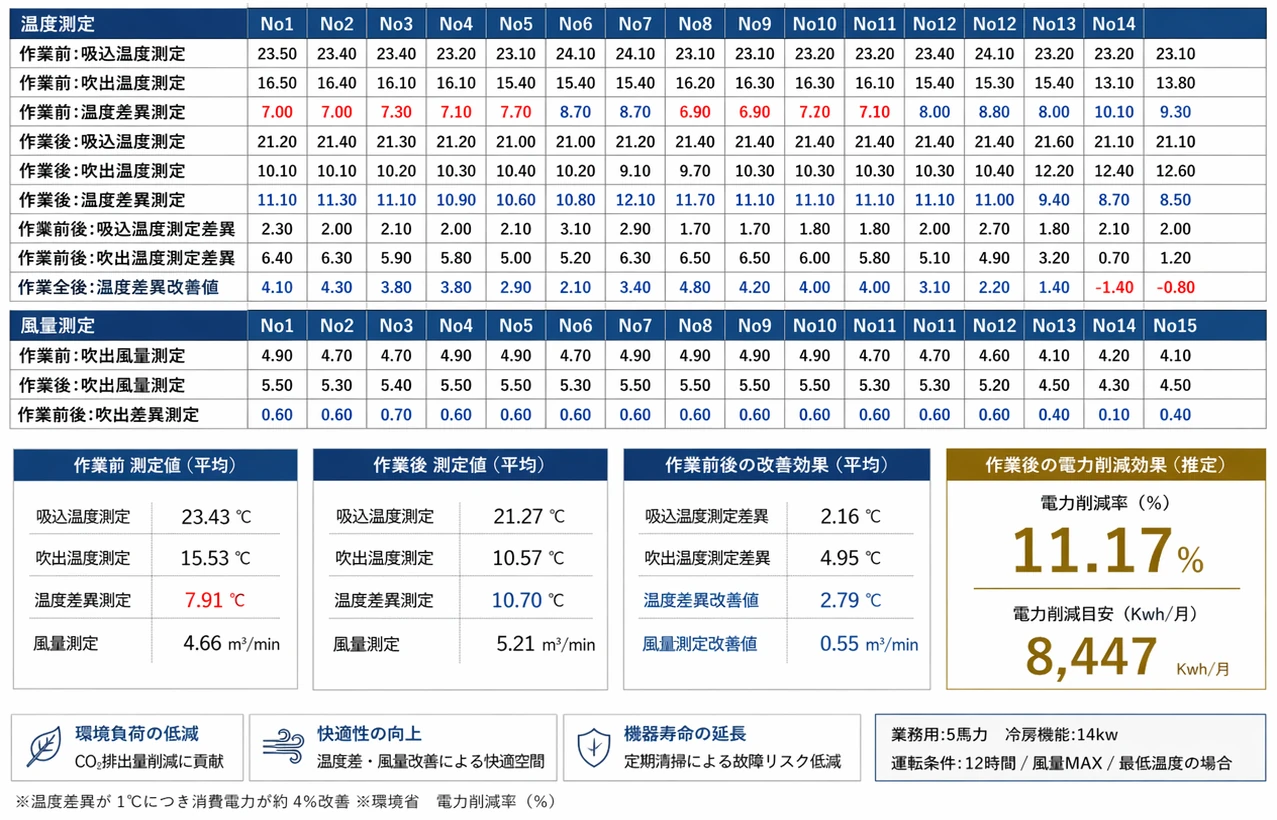Click the shield icon beside 機器寿命の延長
This screenshot has height=820, width=1277.
(596, 747)
